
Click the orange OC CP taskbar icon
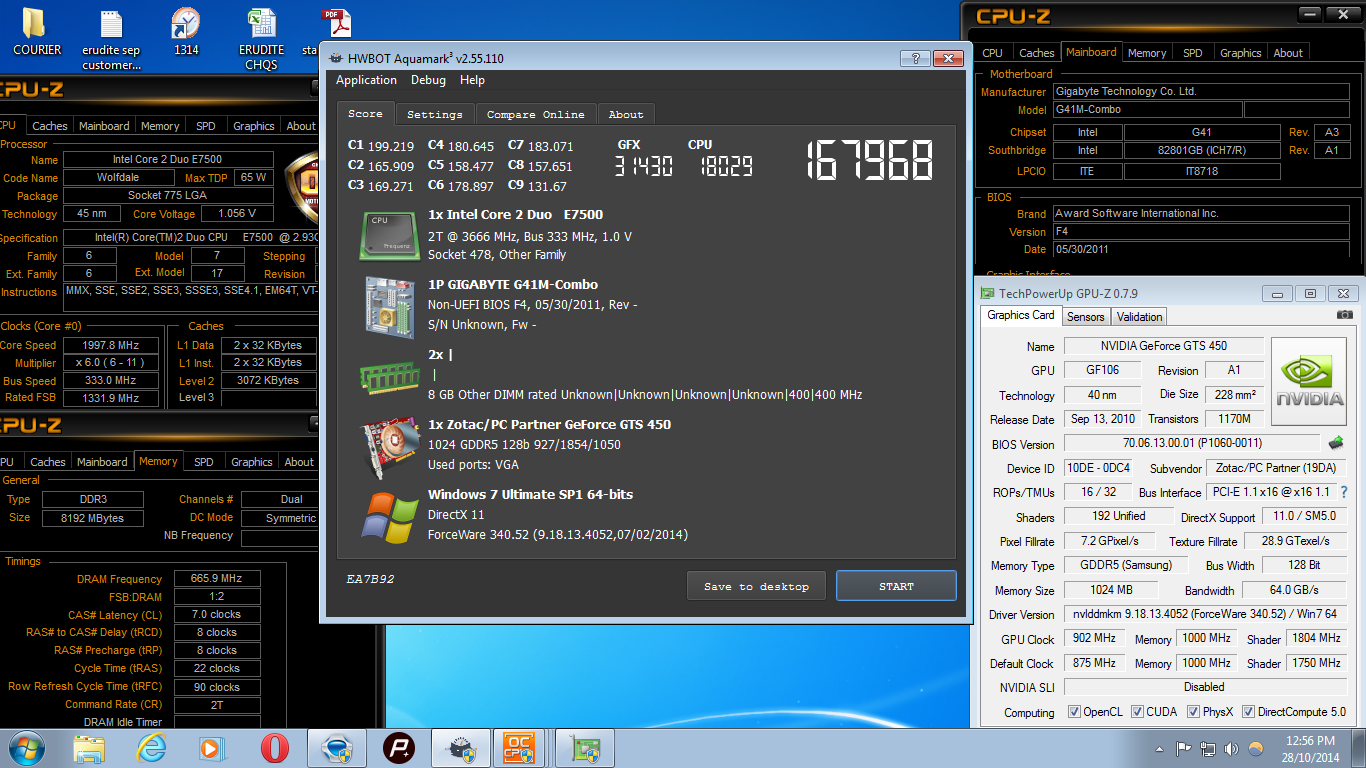point(518,748)
